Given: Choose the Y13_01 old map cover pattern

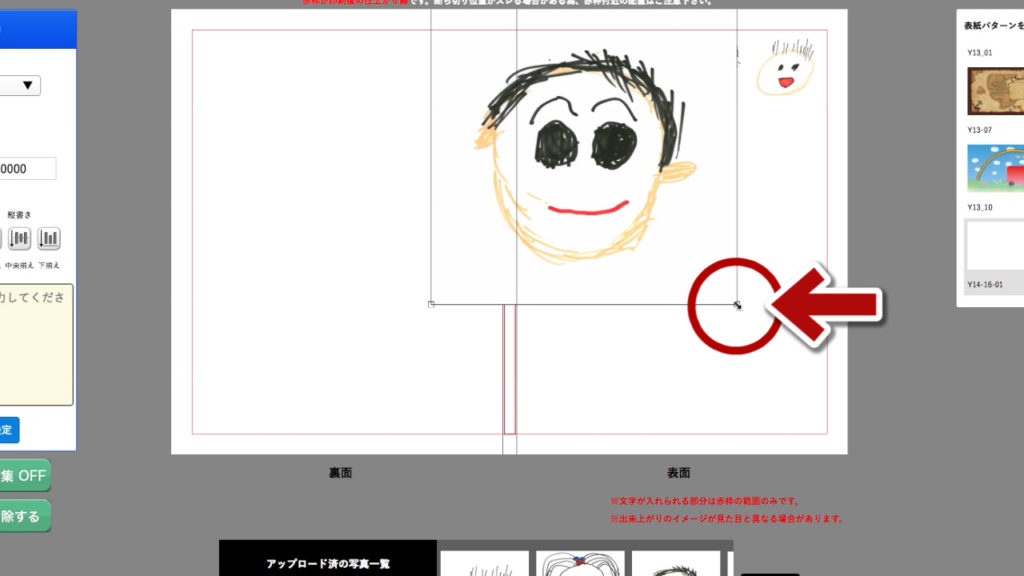Looking at the screenshot, I should click(x=995, y=91).
